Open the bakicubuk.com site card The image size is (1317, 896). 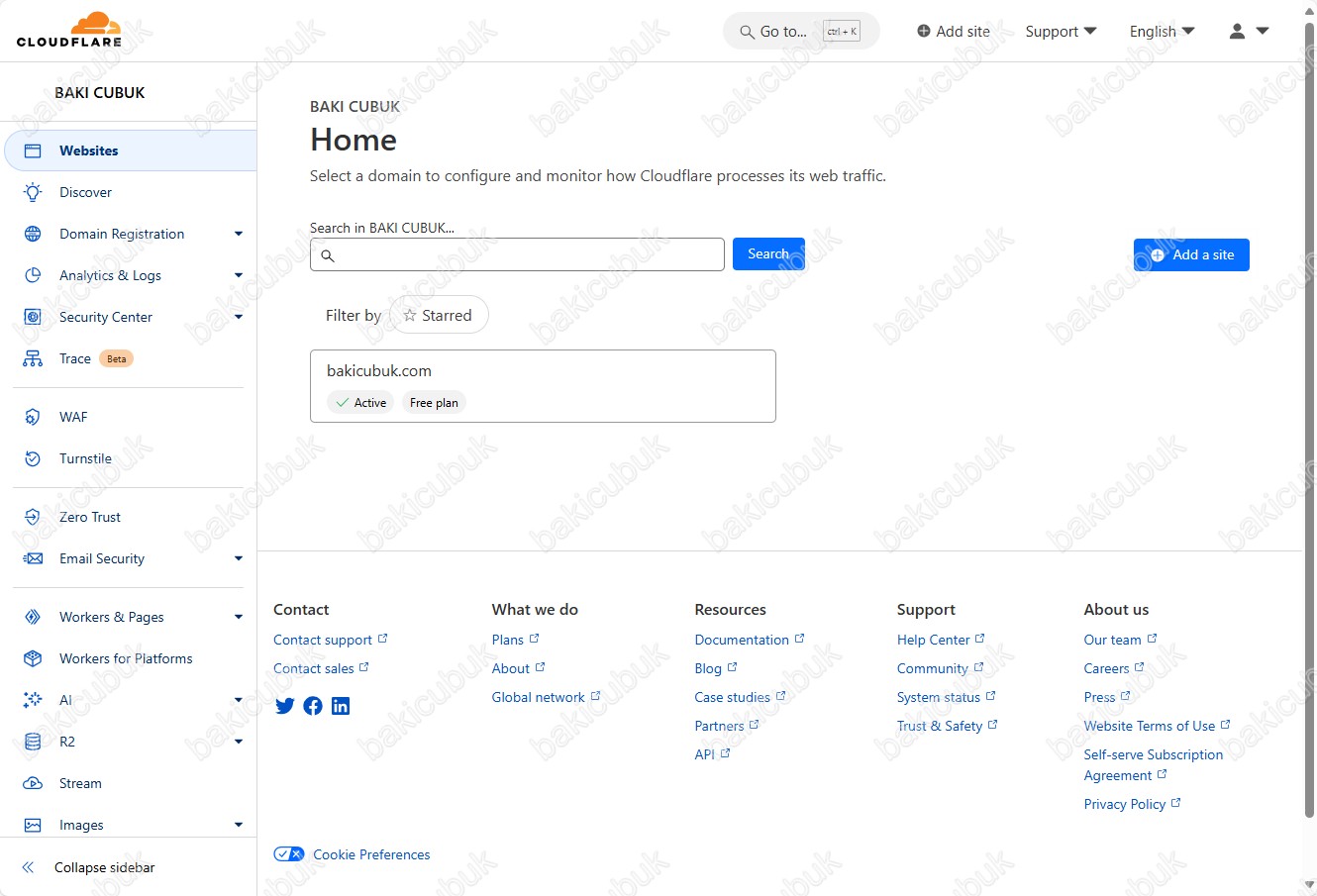pos(543,386)
